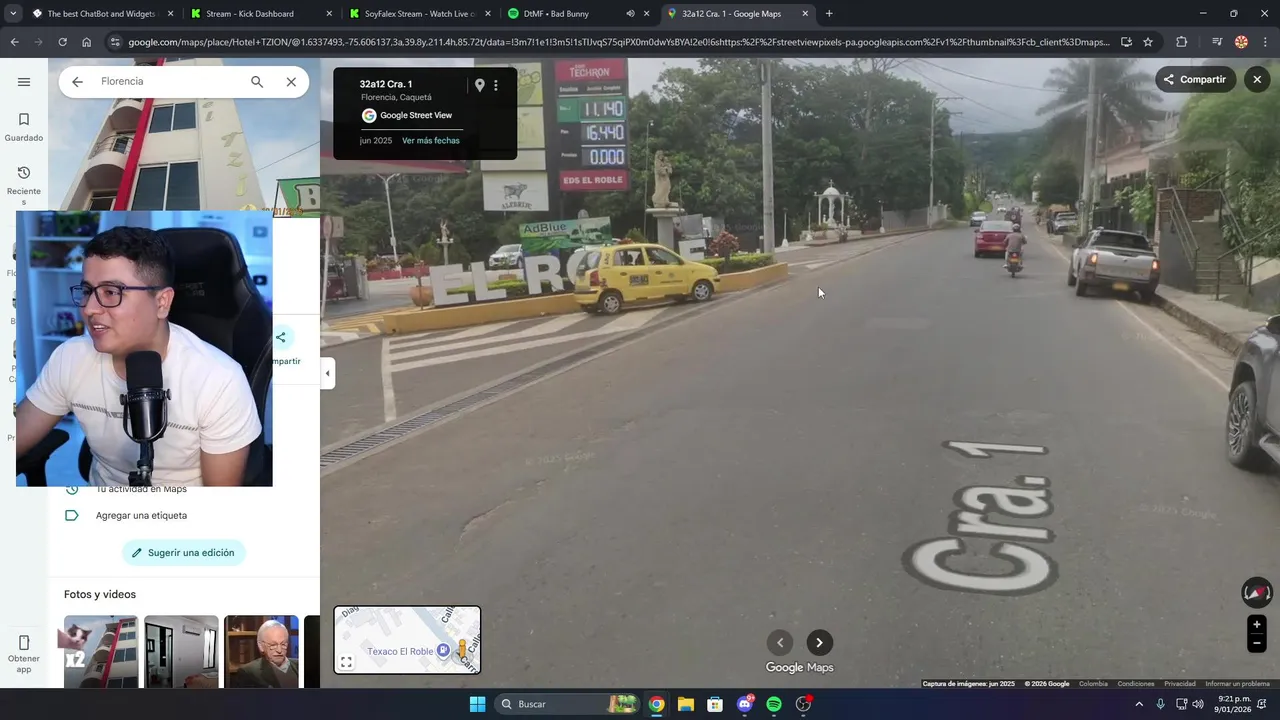Click the address bar URL
This screenshot has height=720, width=1280.
(x=618, y=42)
